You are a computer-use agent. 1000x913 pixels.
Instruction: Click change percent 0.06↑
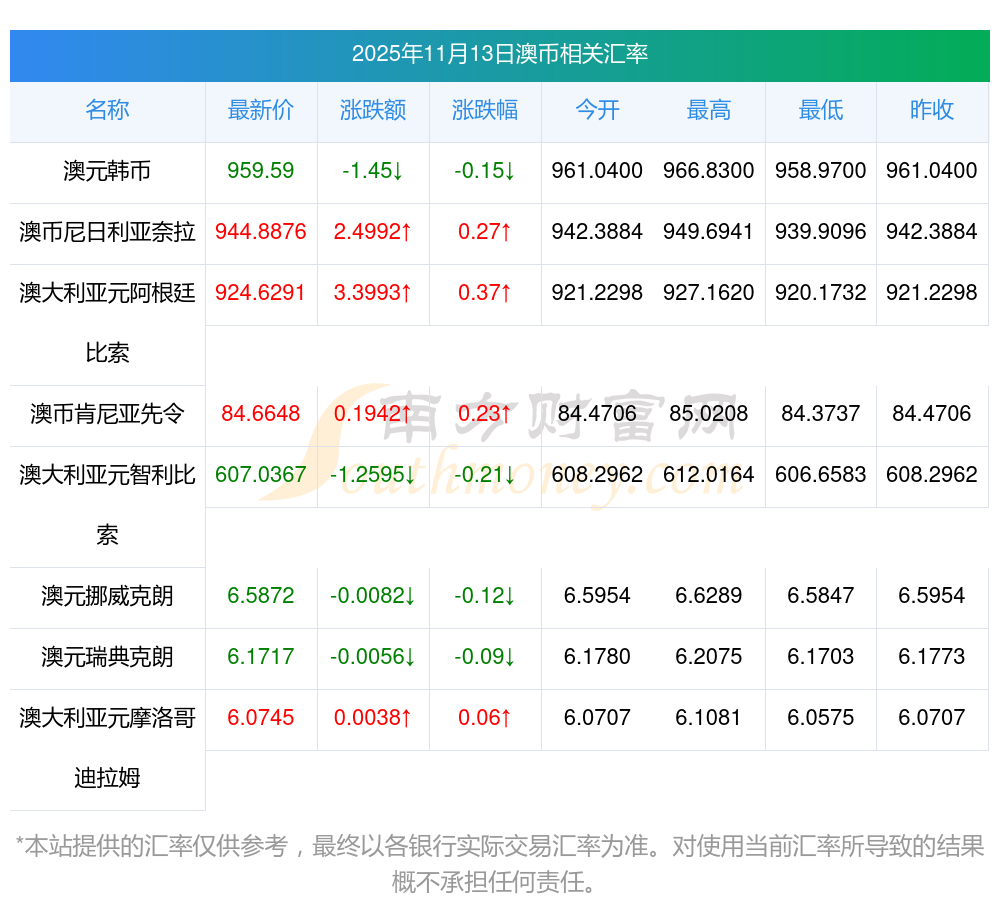coord(485,718)
